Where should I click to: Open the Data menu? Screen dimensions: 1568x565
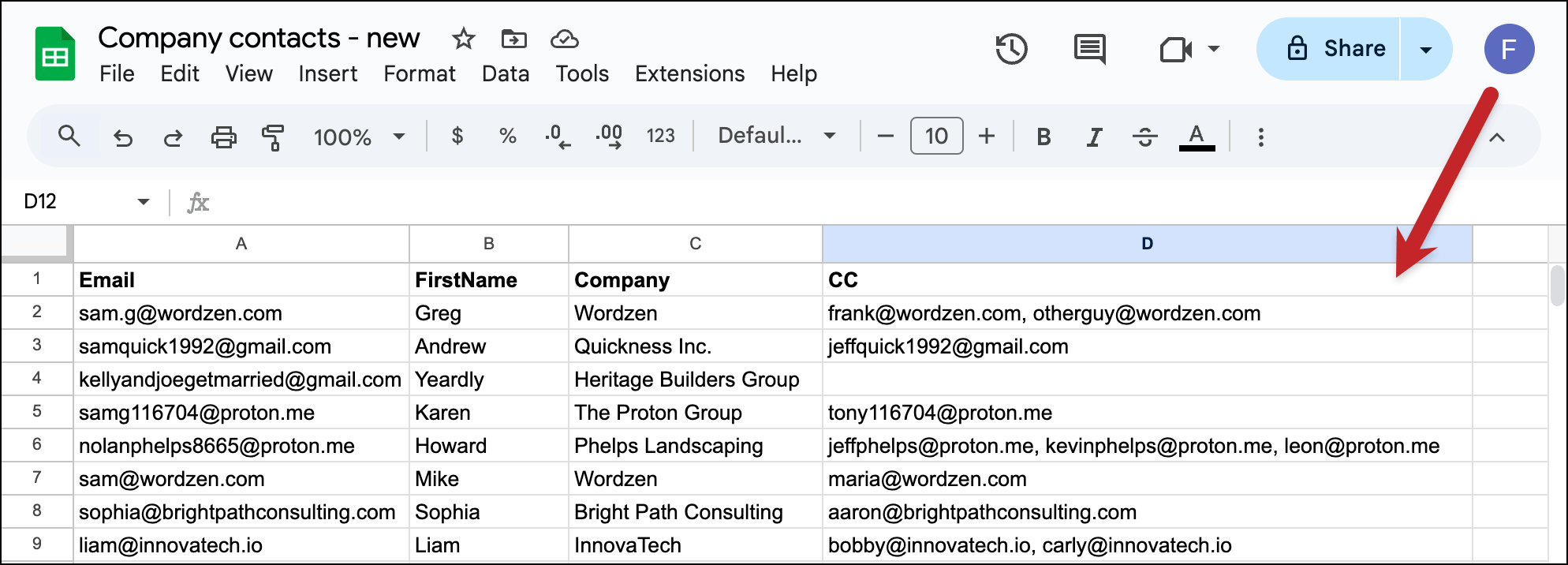click(x=506, y=73)
